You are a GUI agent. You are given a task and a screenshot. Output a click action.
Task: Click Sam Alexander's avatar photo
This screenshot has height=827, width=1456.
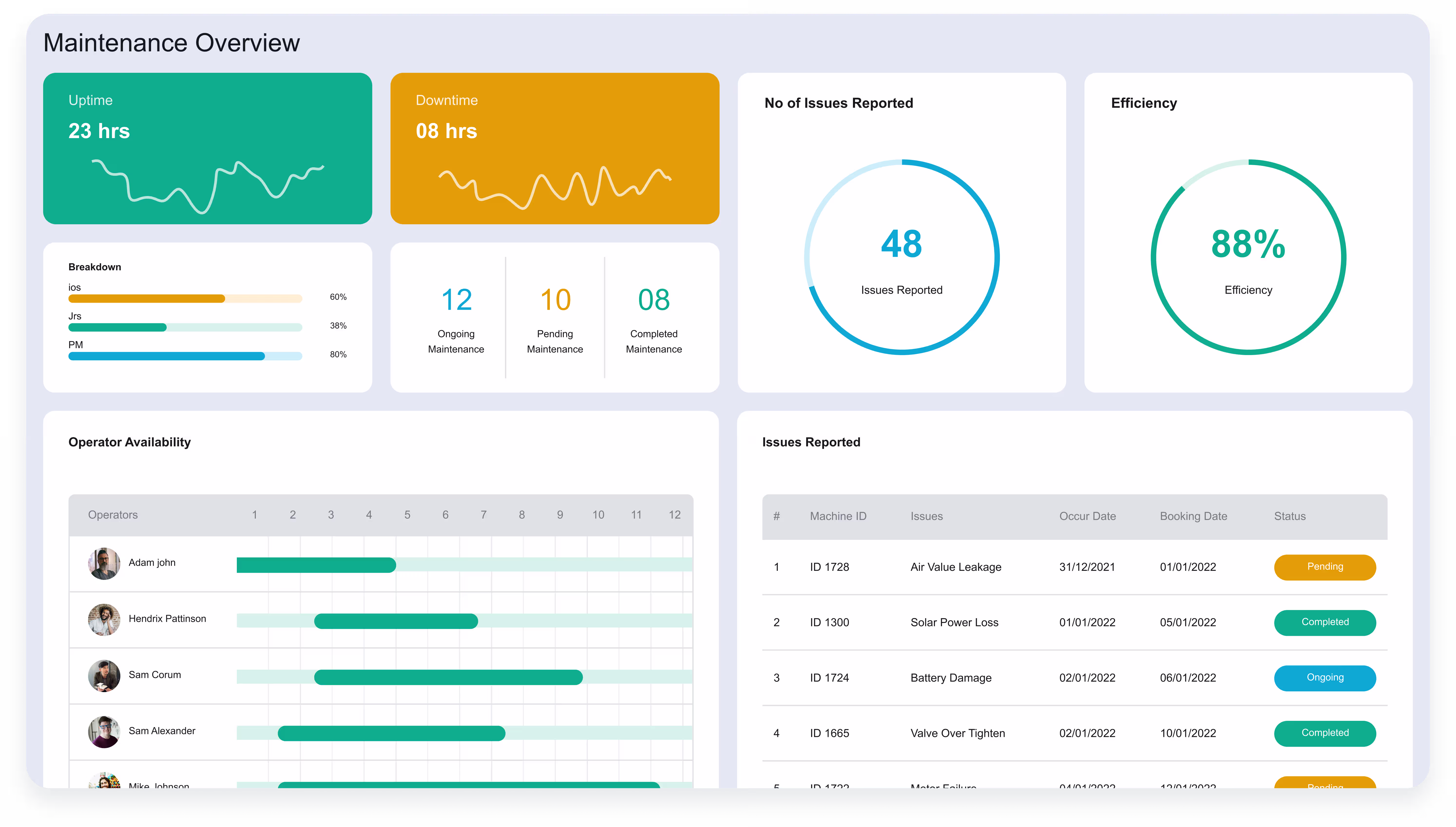pos(104,732)
